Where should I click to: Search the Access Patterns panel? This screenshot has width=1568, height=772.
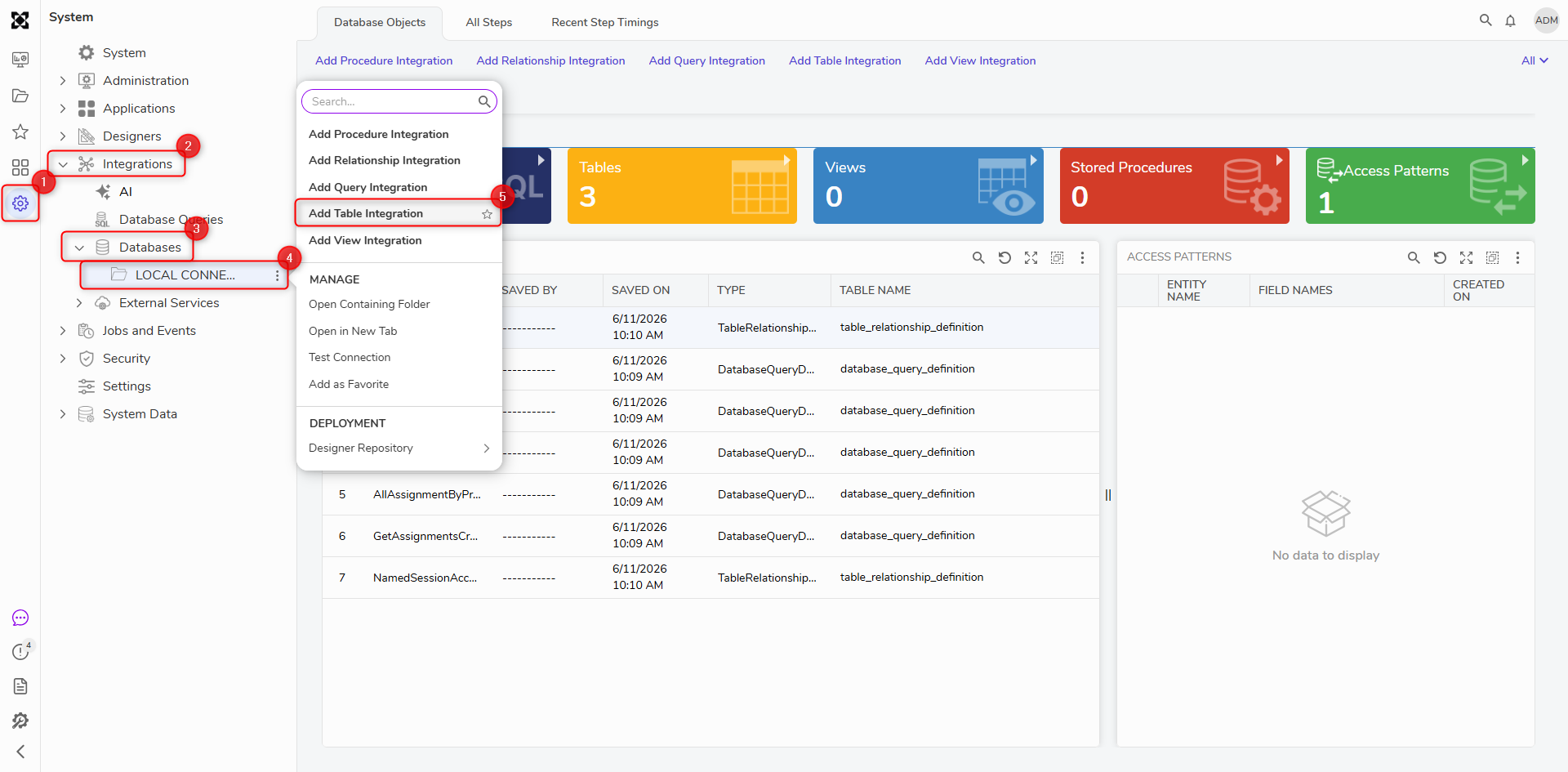point(1414,257)
